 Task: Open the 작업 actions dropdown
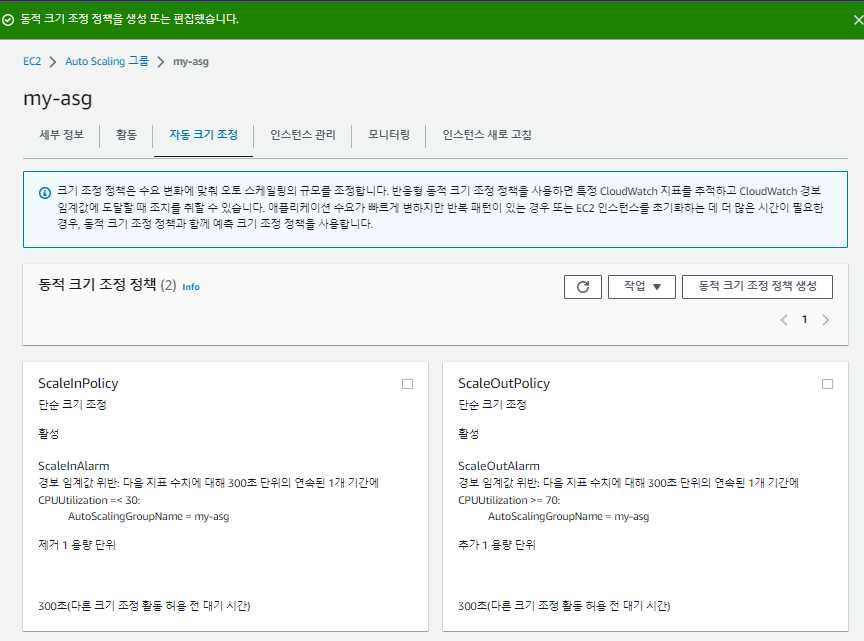point(641,287)
